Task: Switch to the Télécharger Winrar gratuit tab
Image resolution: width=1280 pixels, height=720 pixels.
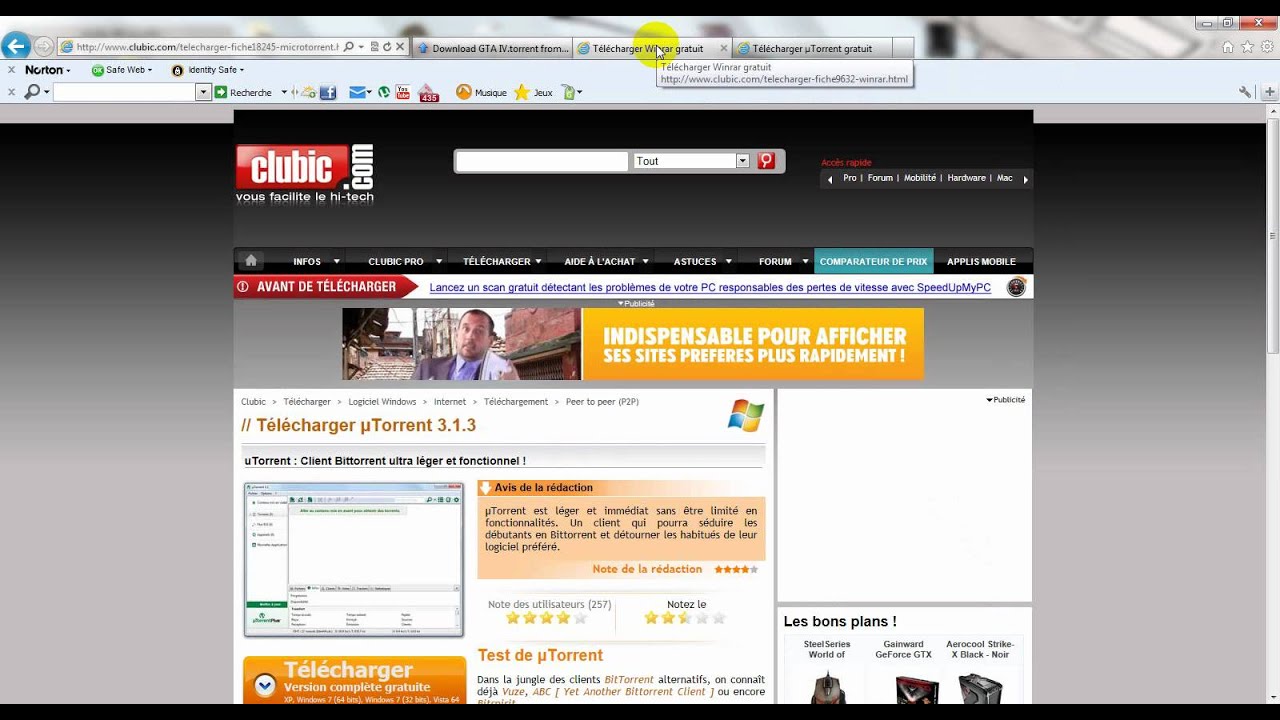Action: click(x=647, y=48)
